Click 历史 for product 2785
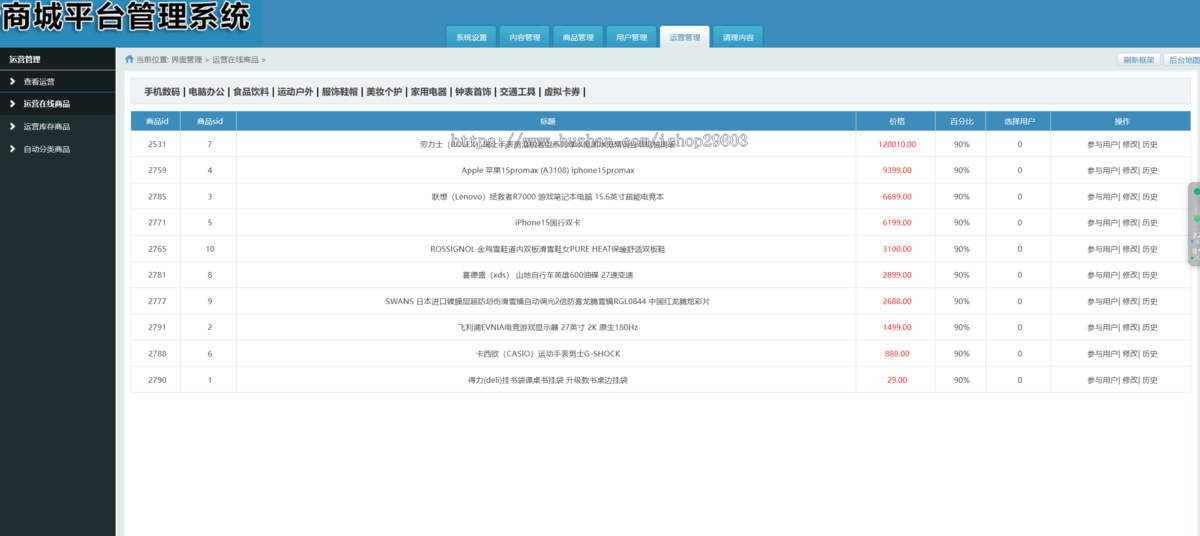Screen dimensions: 1200x536 coord(1149,196)
